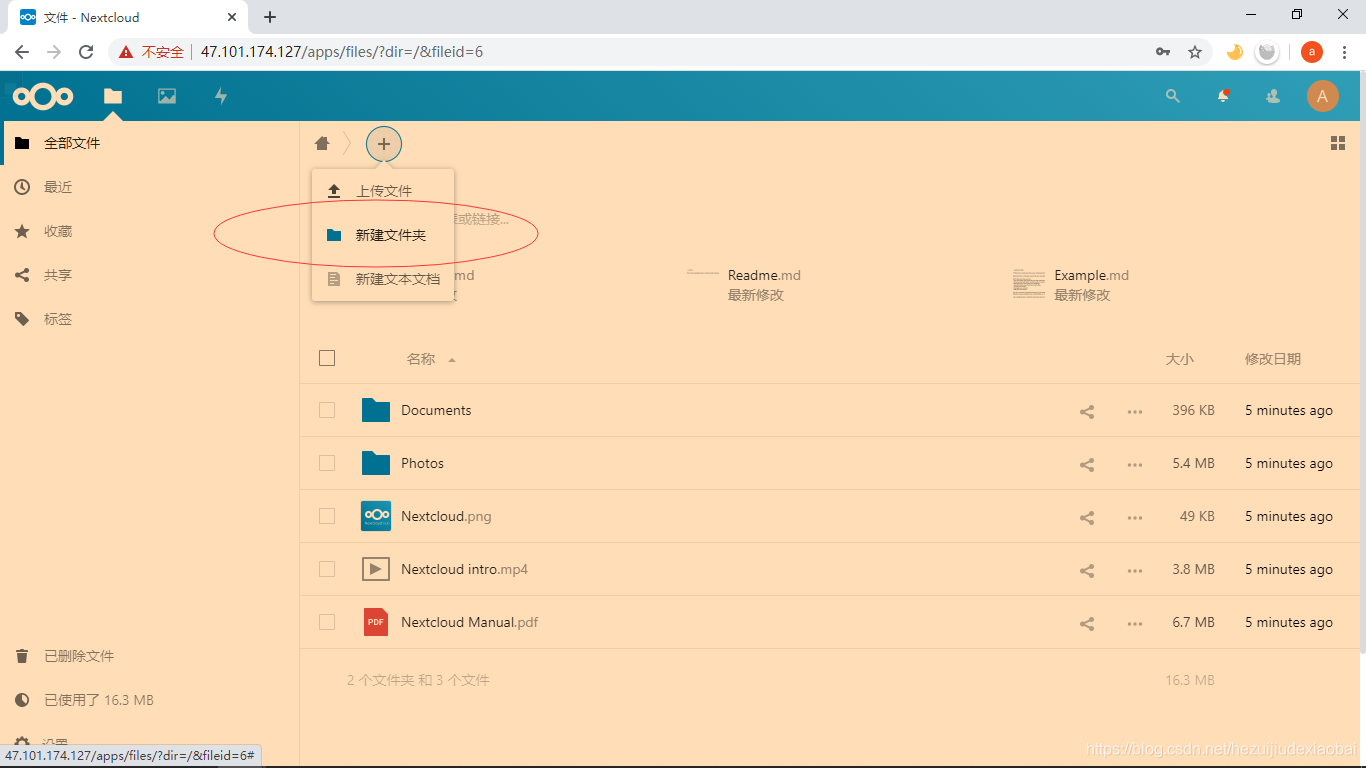Sort by 大小 column header
Viewport: 1366px width, 768px height.
[1179, 359]
